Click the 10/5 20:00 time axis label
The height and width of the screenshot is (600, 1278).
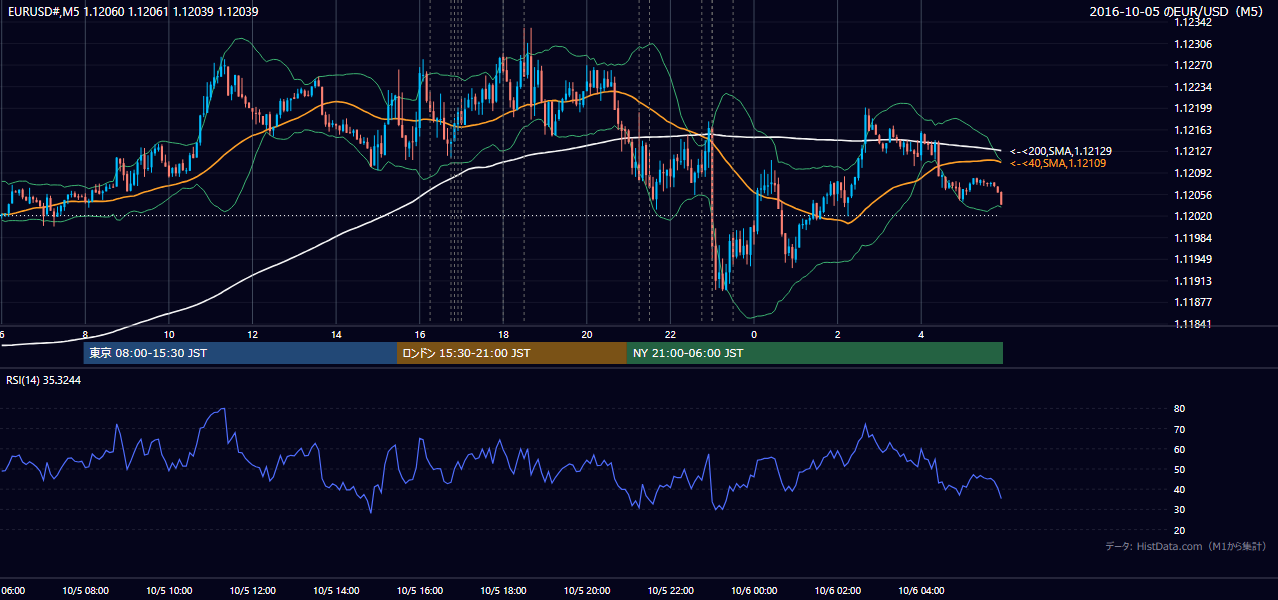[x=587, y=591]
